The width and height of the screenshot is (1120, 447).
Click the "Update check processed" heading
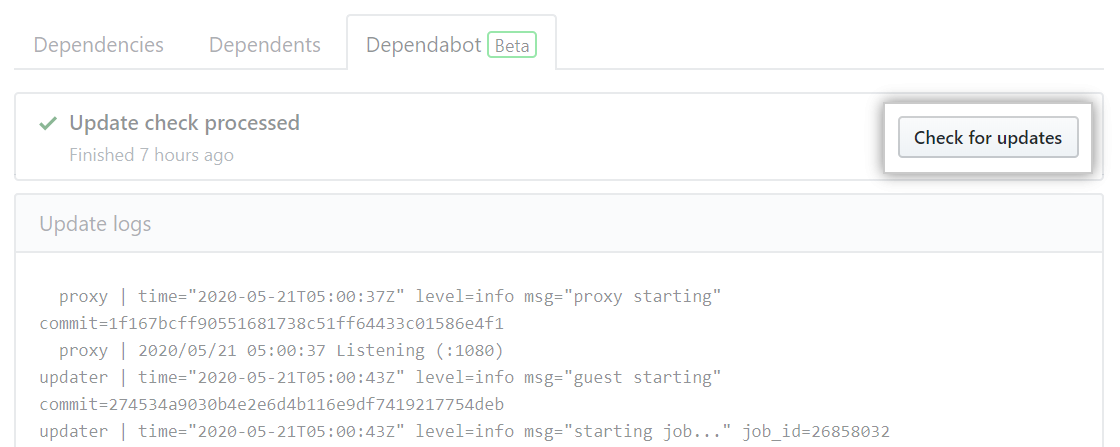click(184, 123)
